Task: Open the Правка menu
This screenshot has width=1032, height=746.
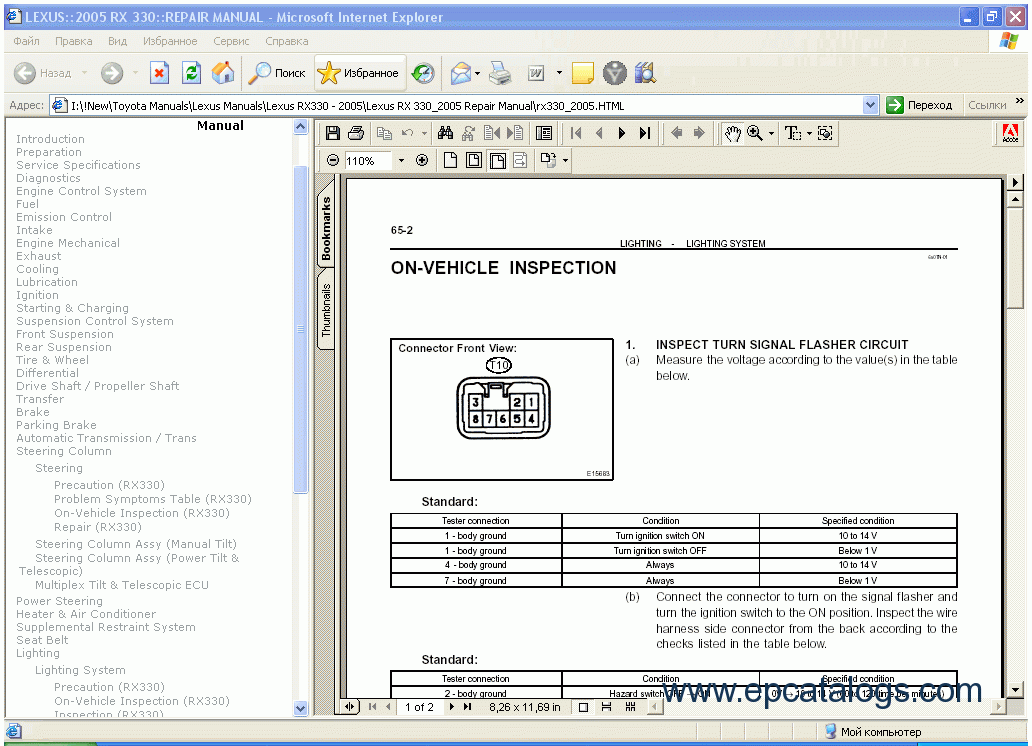Action: click(74, 41)
